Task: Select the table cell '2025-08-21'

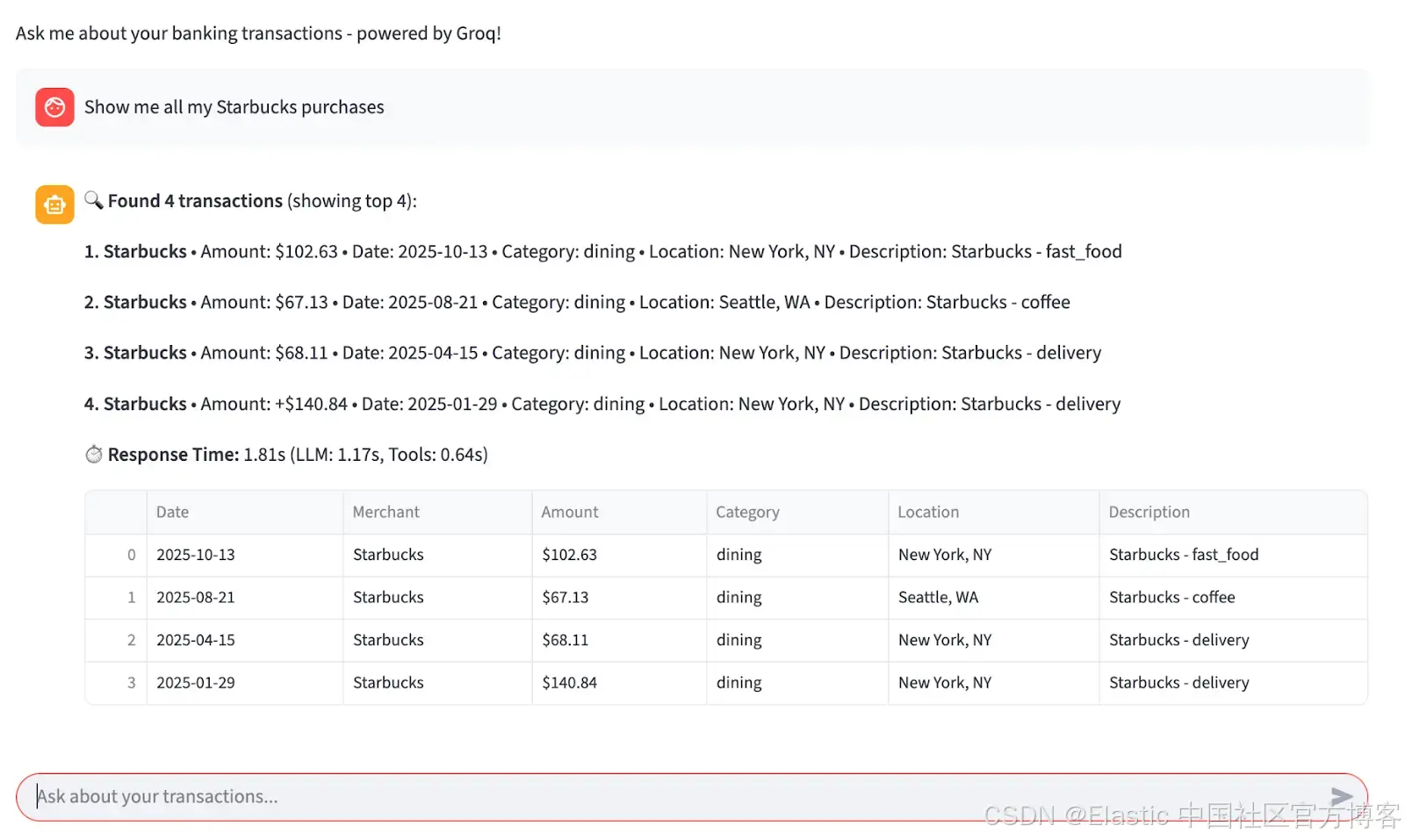Action: (244, 598)
